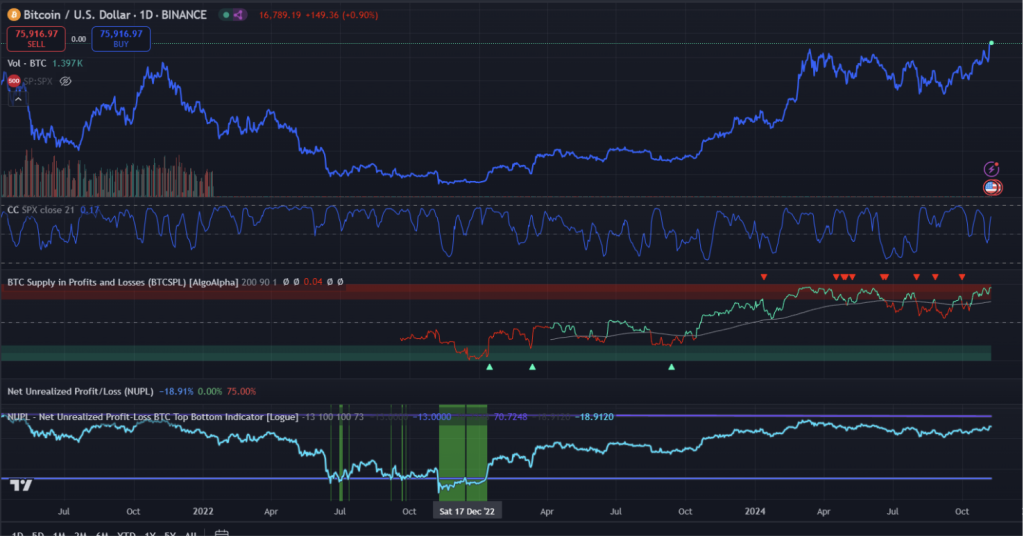1024x538 pixels.
Task: Collapse the indicator legend with the chevron
Action: (x=17, y=99)
